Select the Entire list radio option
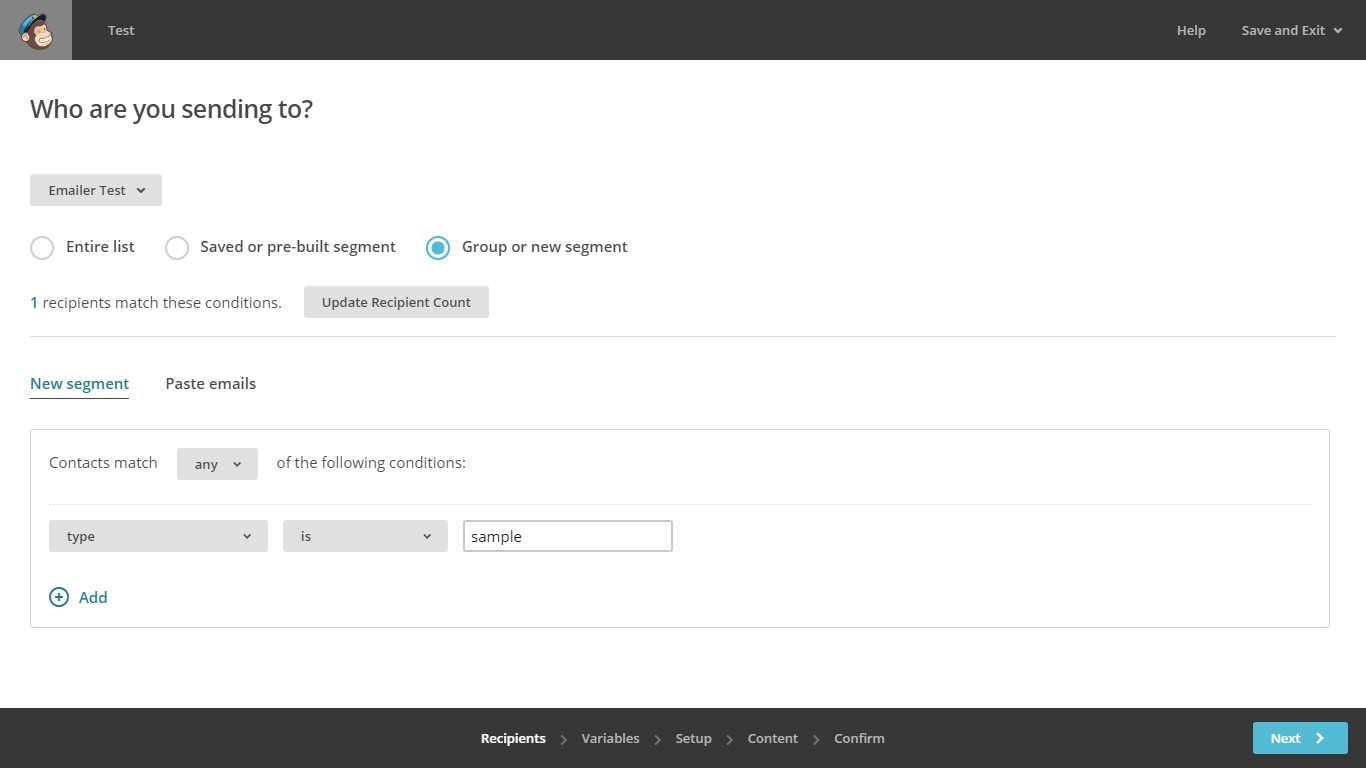 point(42,248)
